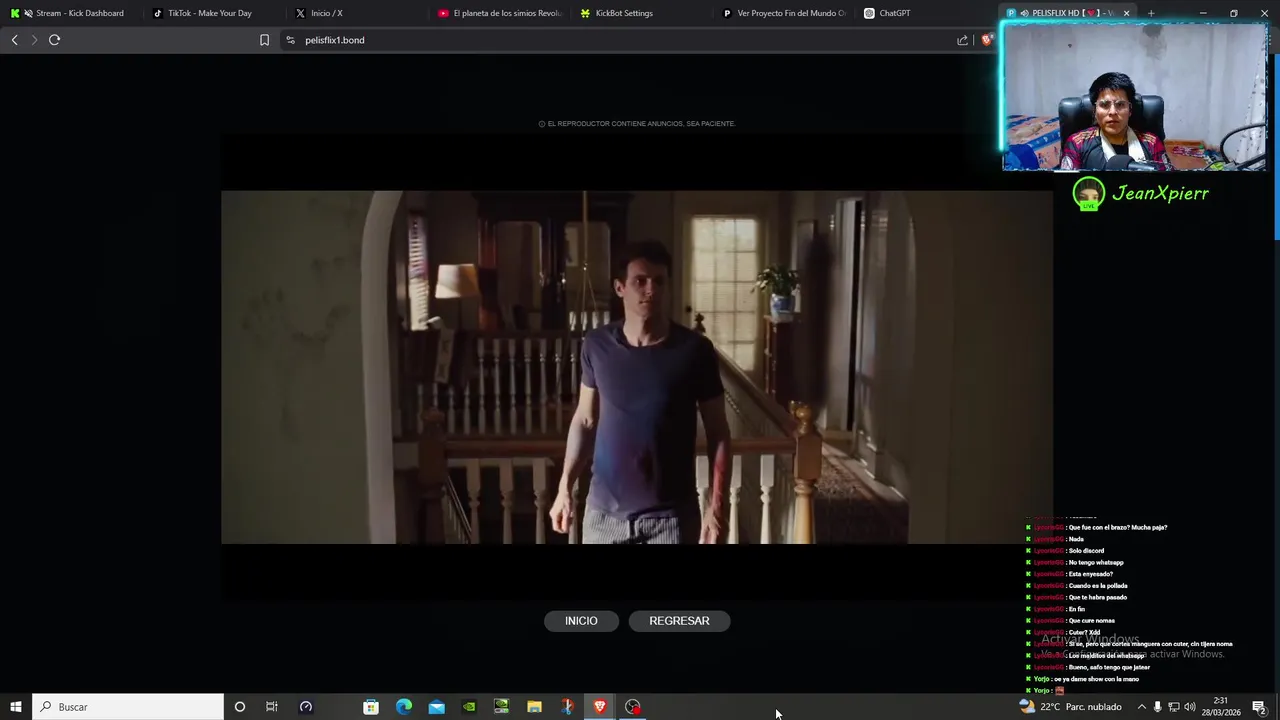Show hidden system tray icons

tap(1141, 707)
